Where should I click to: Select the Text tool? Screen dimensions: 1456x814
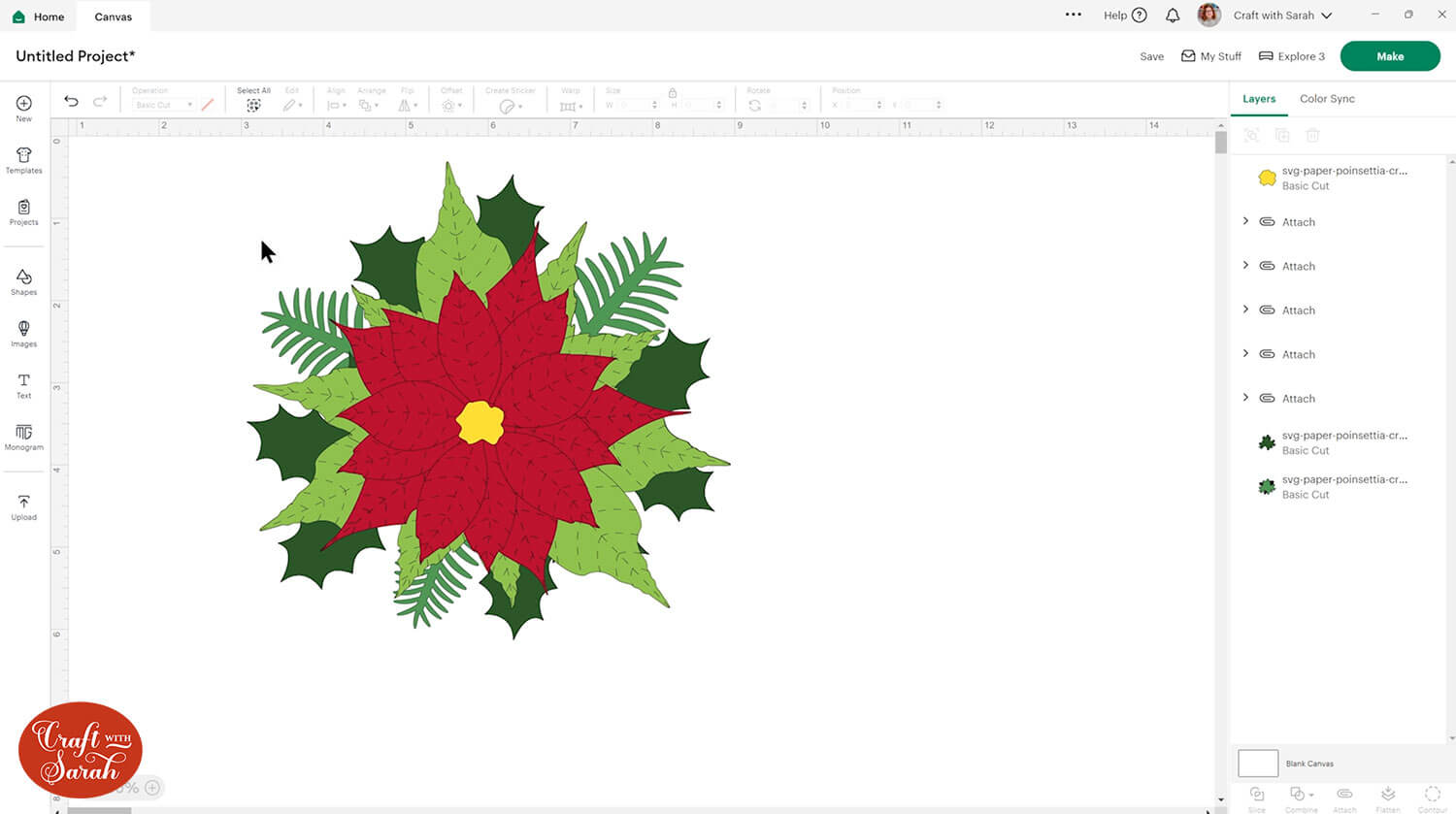point(23,385)
